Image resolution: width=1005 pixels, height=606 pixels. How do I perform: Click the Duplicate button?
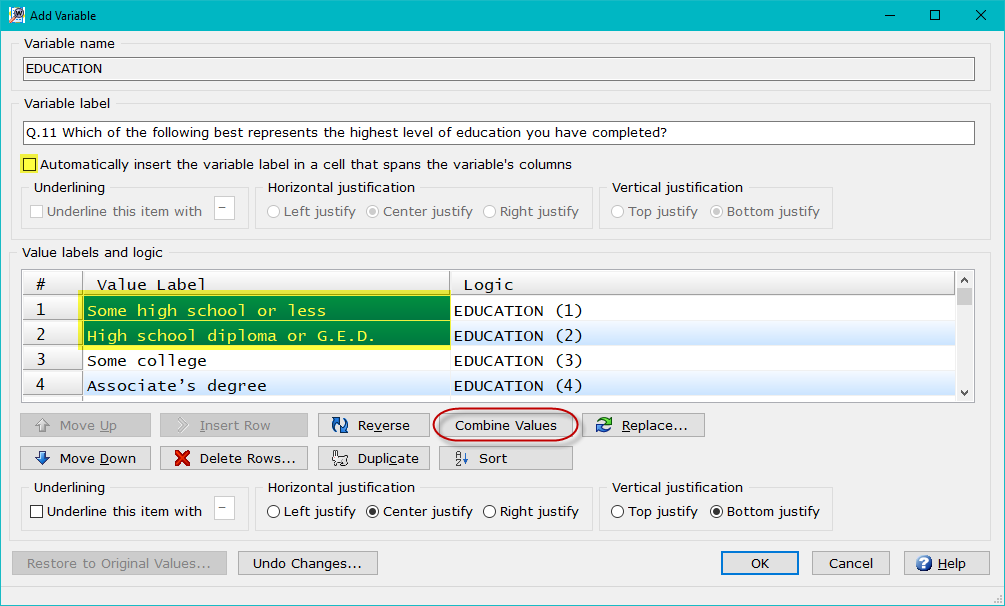tap(374, 458)
